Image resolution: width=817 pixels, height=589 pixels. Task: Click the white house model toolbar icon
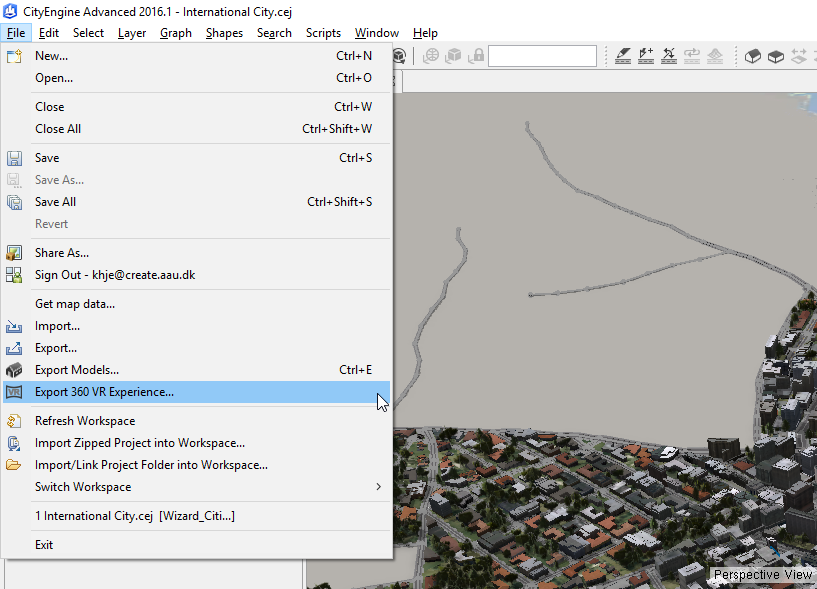pos(753,56)
